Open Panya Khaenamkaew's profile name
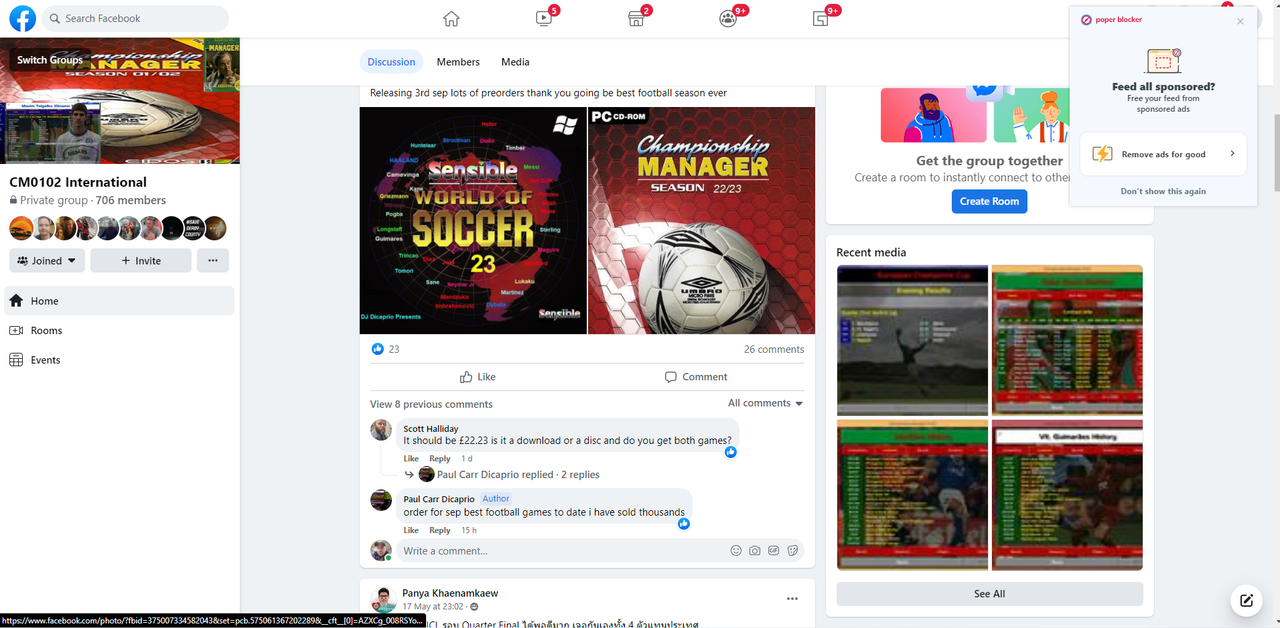The image size is (1280, 628). tap(450, 593)
